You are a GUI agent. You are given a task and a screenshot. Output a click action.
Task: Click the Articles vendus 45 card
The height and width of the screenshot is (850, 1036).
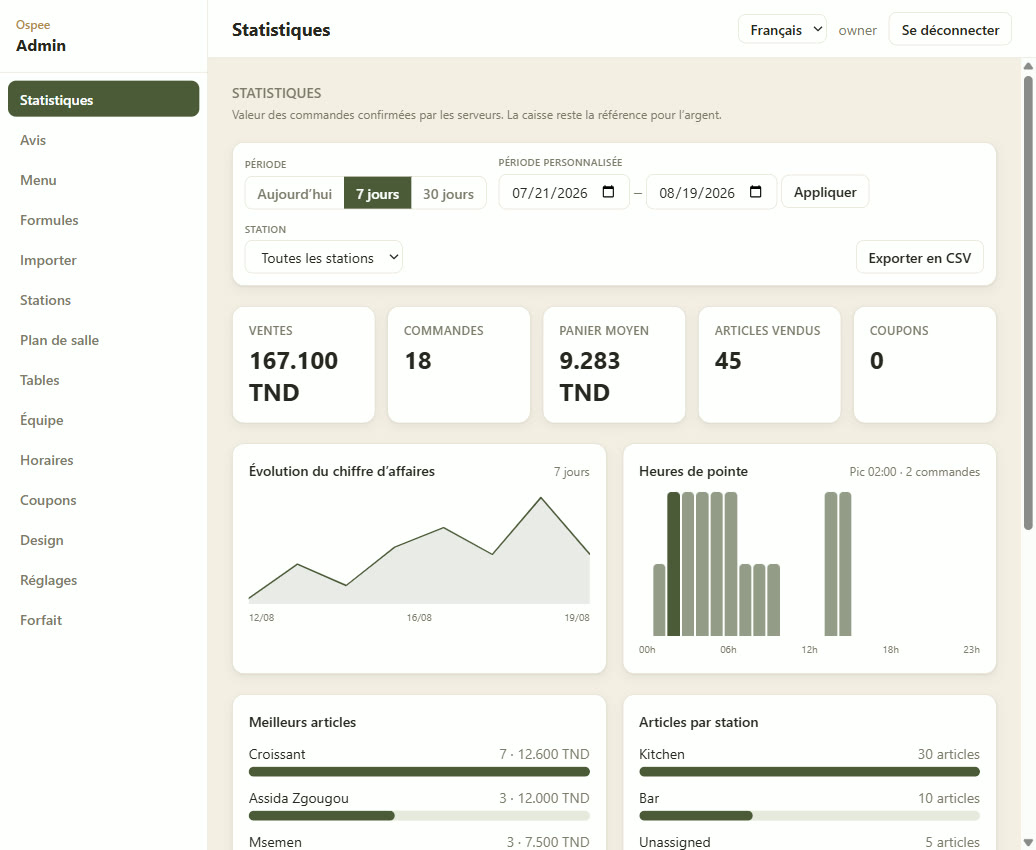(769, 364)
